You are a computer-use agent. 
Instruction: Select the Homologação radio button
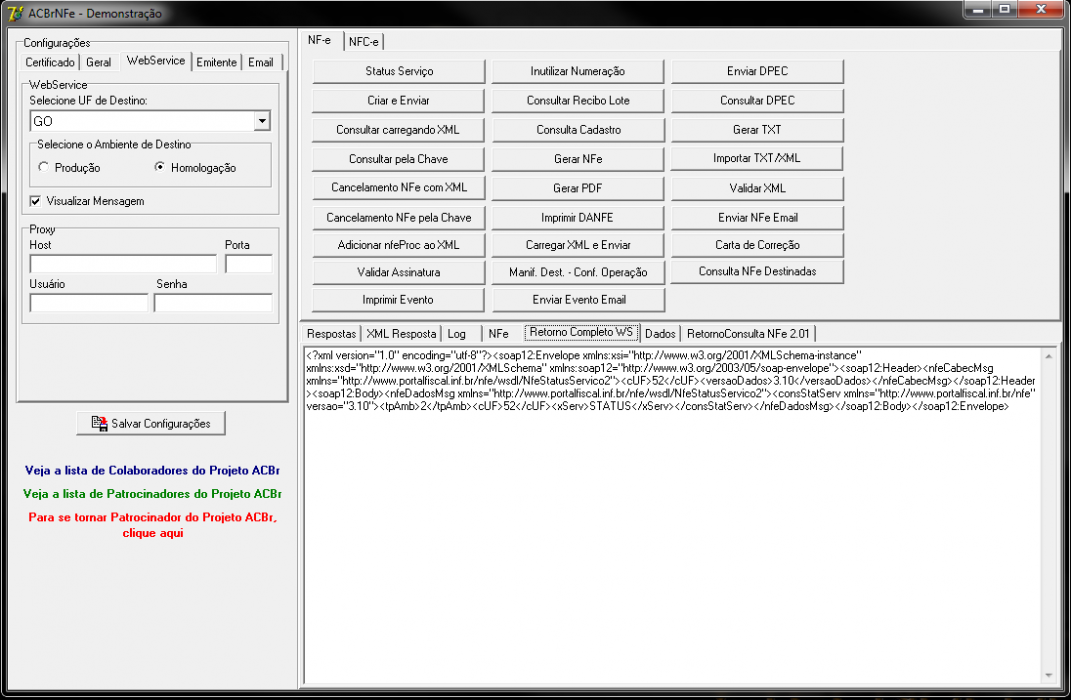(x=160, y=167)
